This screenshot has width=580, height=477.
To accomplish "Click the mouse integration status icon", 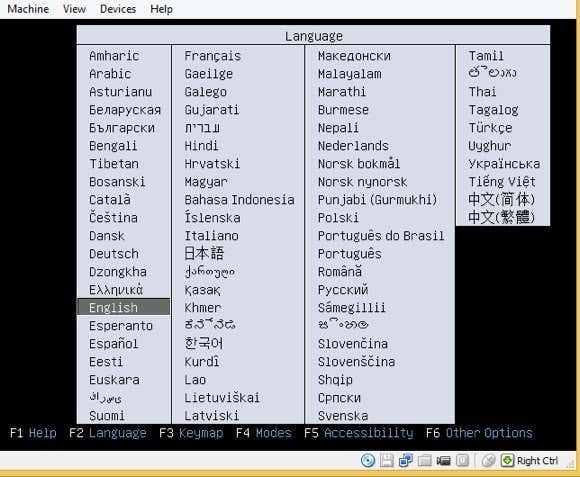I will (489, 460).
